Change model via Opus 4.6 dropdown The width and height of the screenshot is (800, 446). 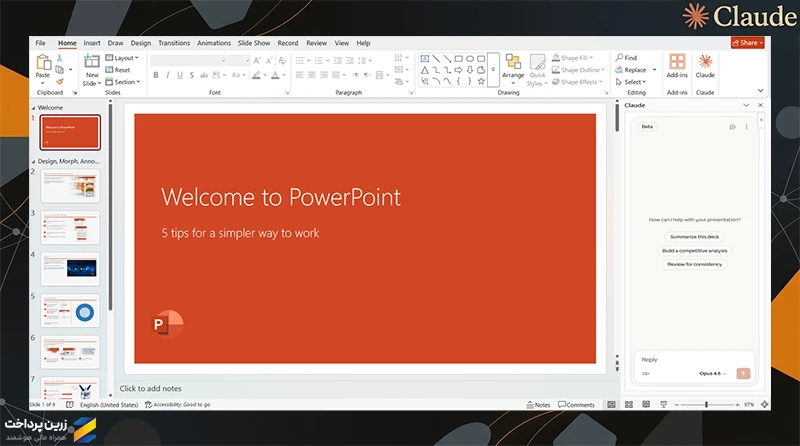click(713, 374)
